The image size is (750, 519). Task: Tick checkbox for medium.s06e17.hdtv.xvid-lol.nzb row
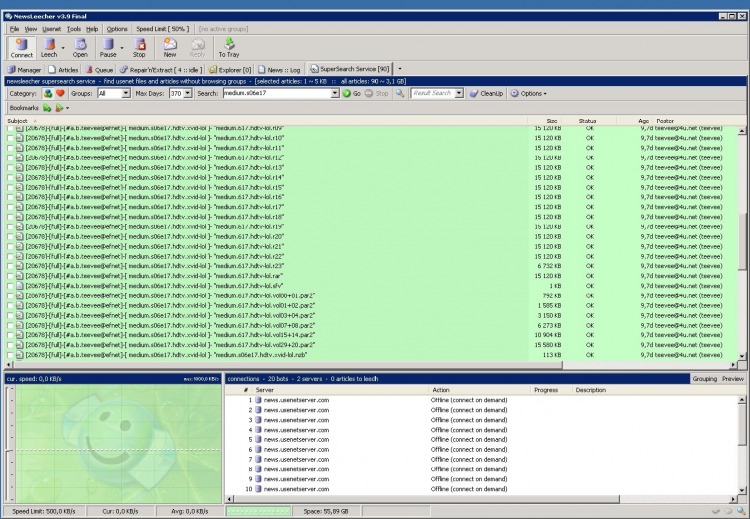pos(10,355)
